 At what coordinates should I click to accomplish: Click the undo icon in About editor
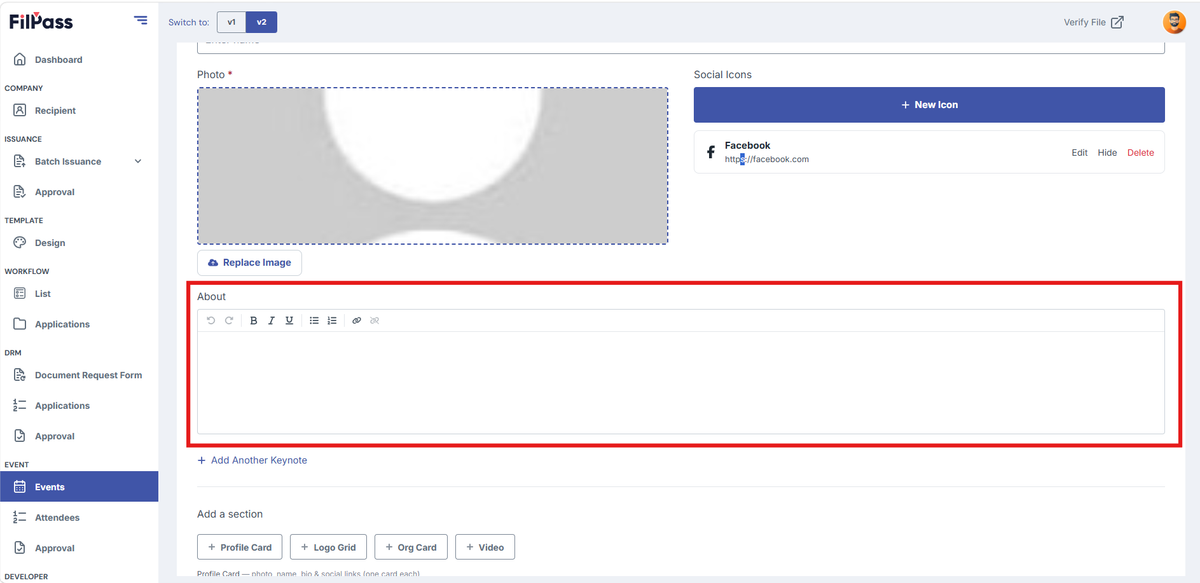tap(211, 321)
